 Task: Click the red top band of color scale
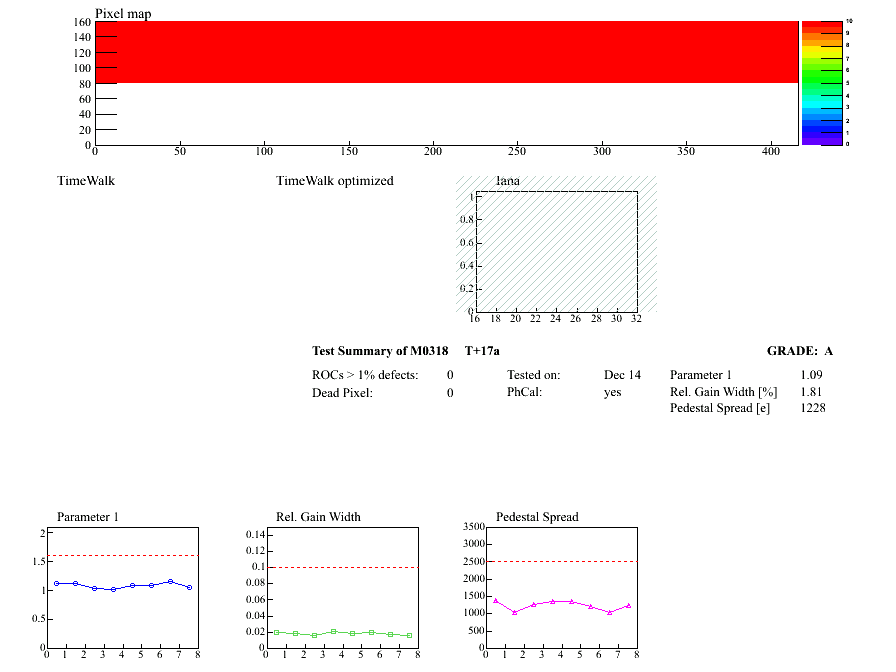tap(820, 26)
